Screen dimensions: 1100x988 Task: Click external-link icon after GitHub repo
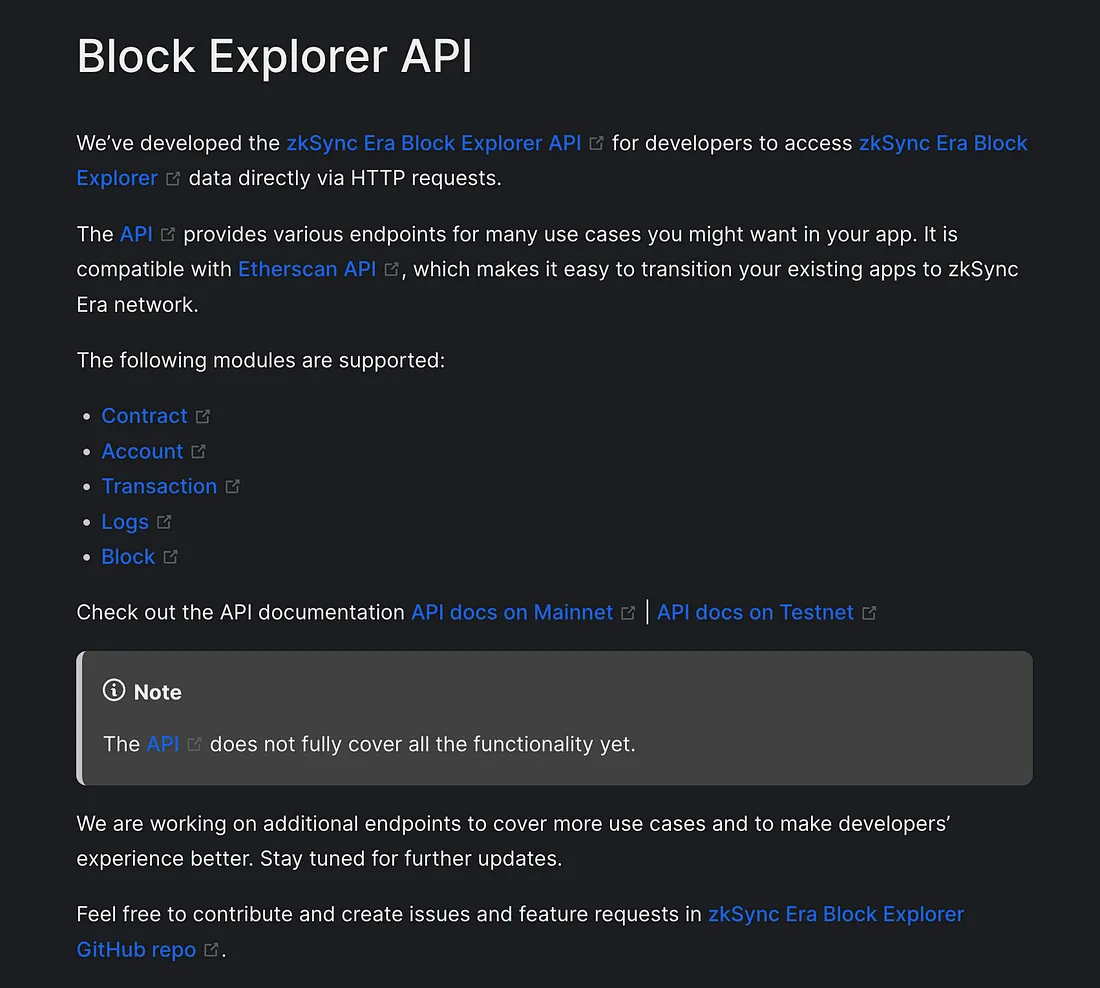click(x=211, y=950)
